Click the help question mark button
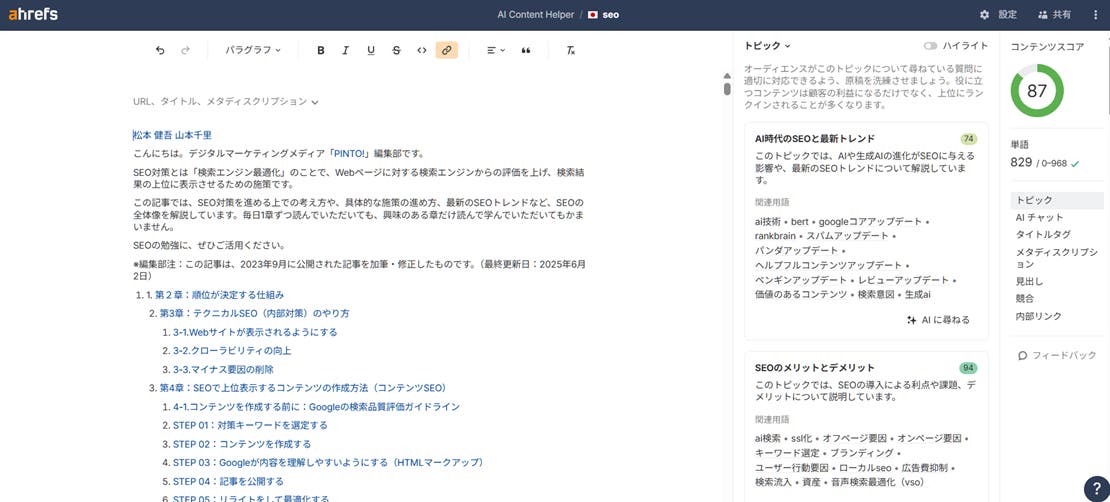Viewport: 1110px width, 502px height. pyautogui.click(x=1095, y=488)
